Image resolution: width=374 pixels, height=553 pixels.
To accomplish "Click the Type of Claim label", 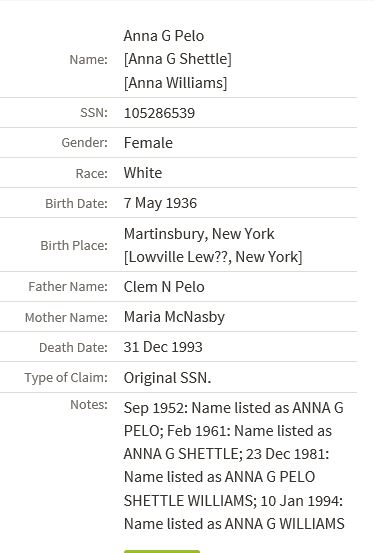I will 66,378.
